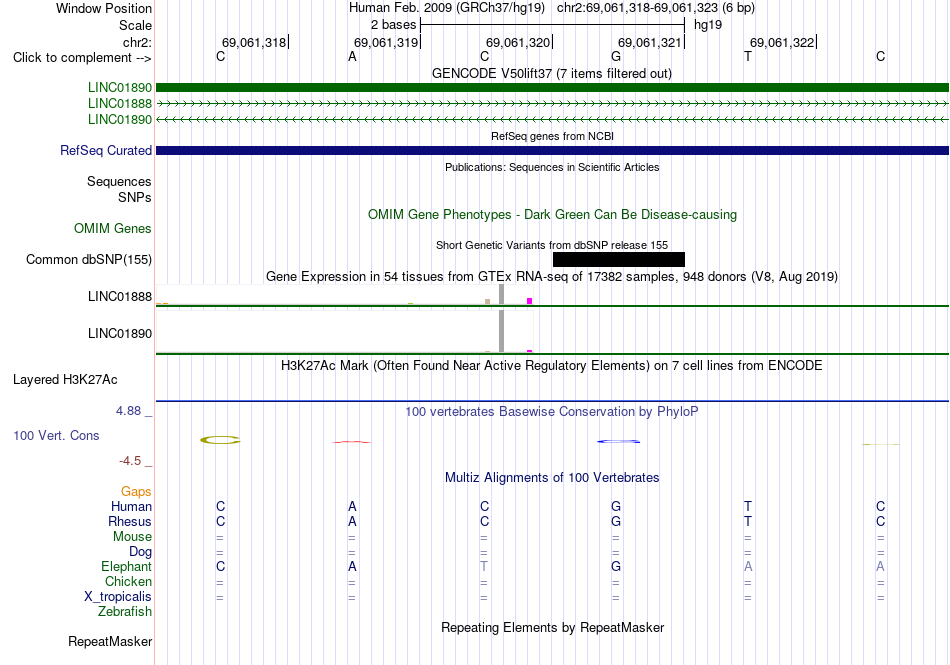
Task: Click the magenta bar in the LINC01888 chart
Action: (x=530, y=301)
